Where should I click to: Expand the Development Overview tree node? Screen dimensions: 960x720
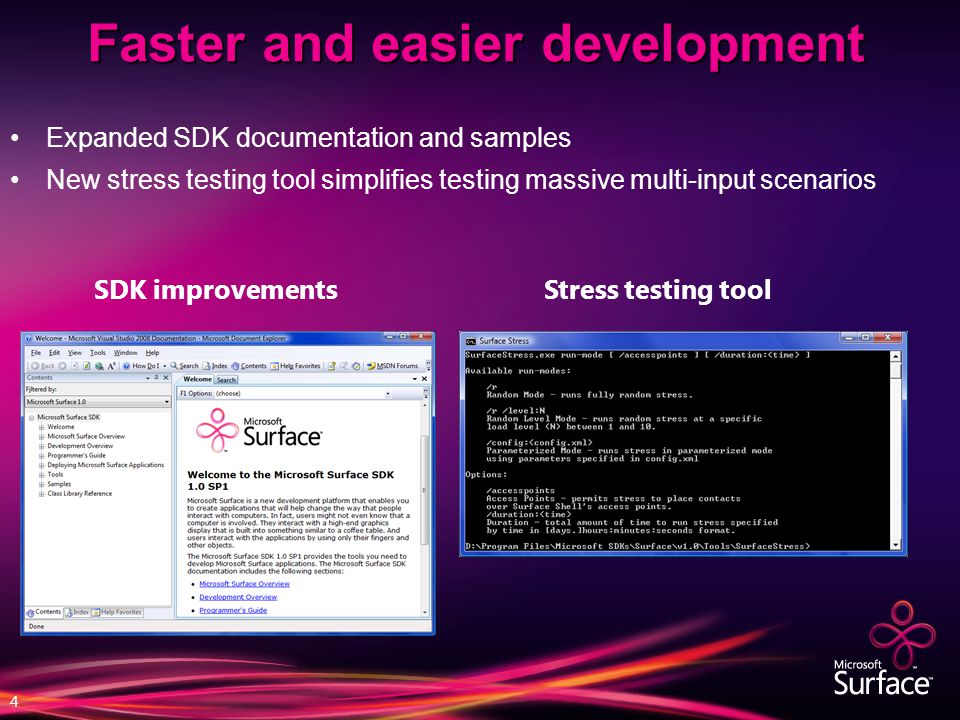click(x=42, y=446)
